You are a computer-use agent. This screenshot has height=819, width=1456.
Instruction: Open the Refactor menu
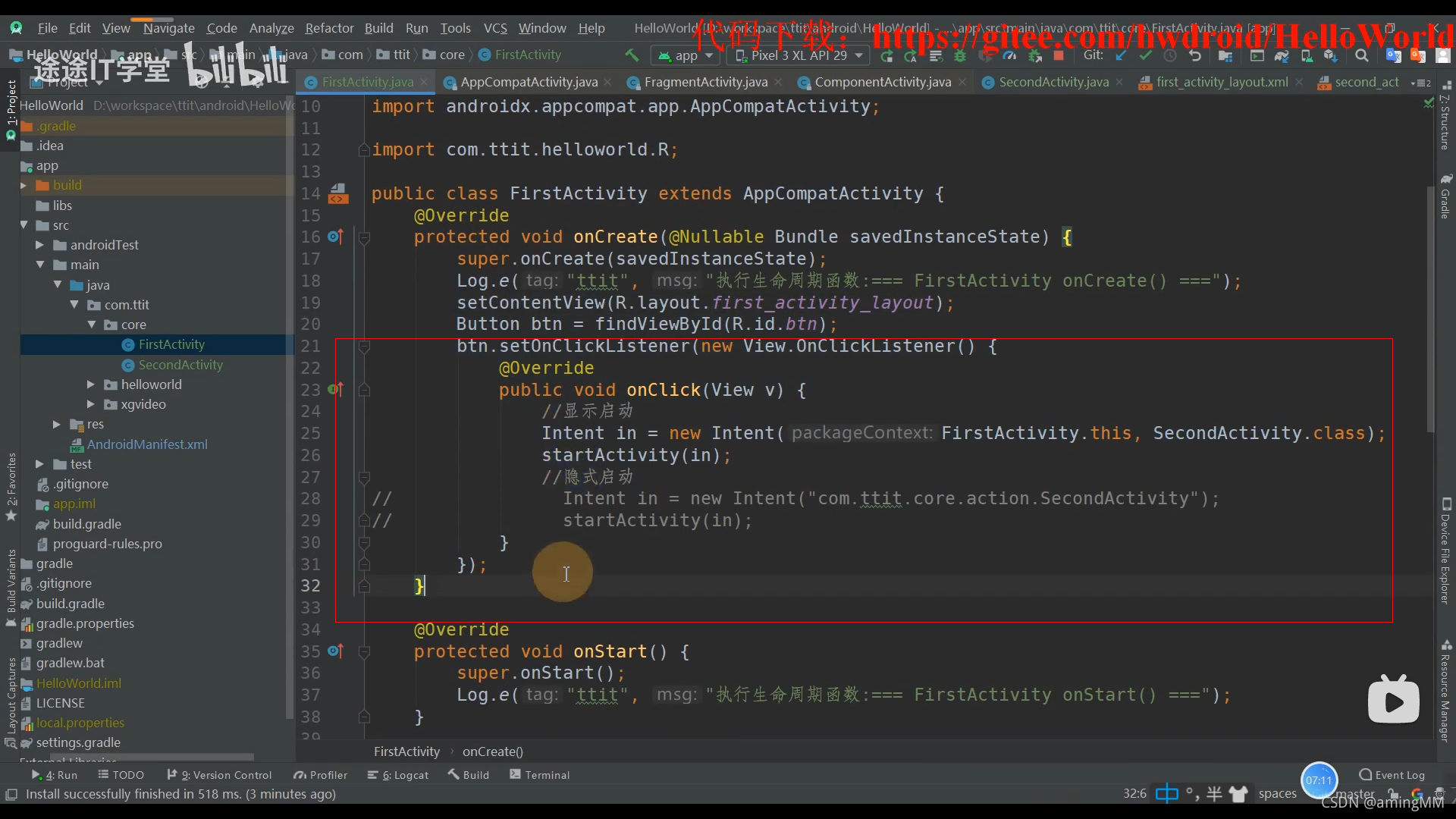[329, 28]
